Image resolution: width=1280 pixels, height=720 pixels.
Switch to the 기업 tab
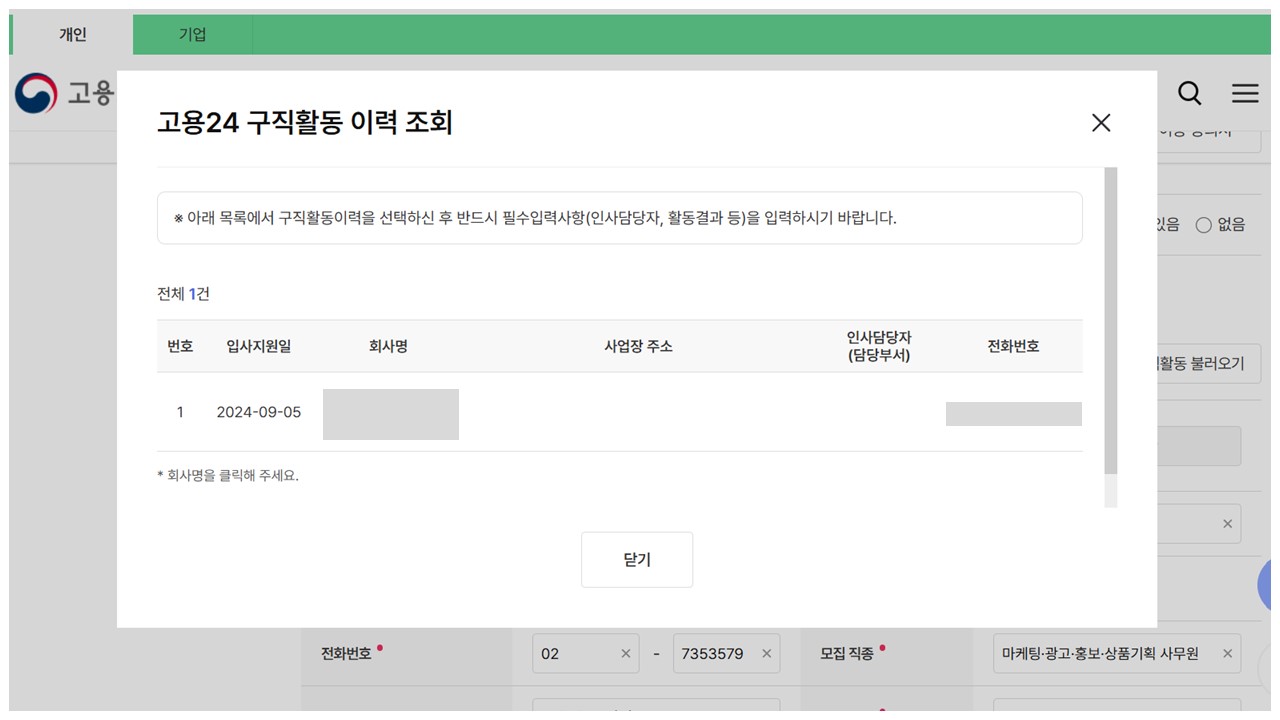pos(192,34)
